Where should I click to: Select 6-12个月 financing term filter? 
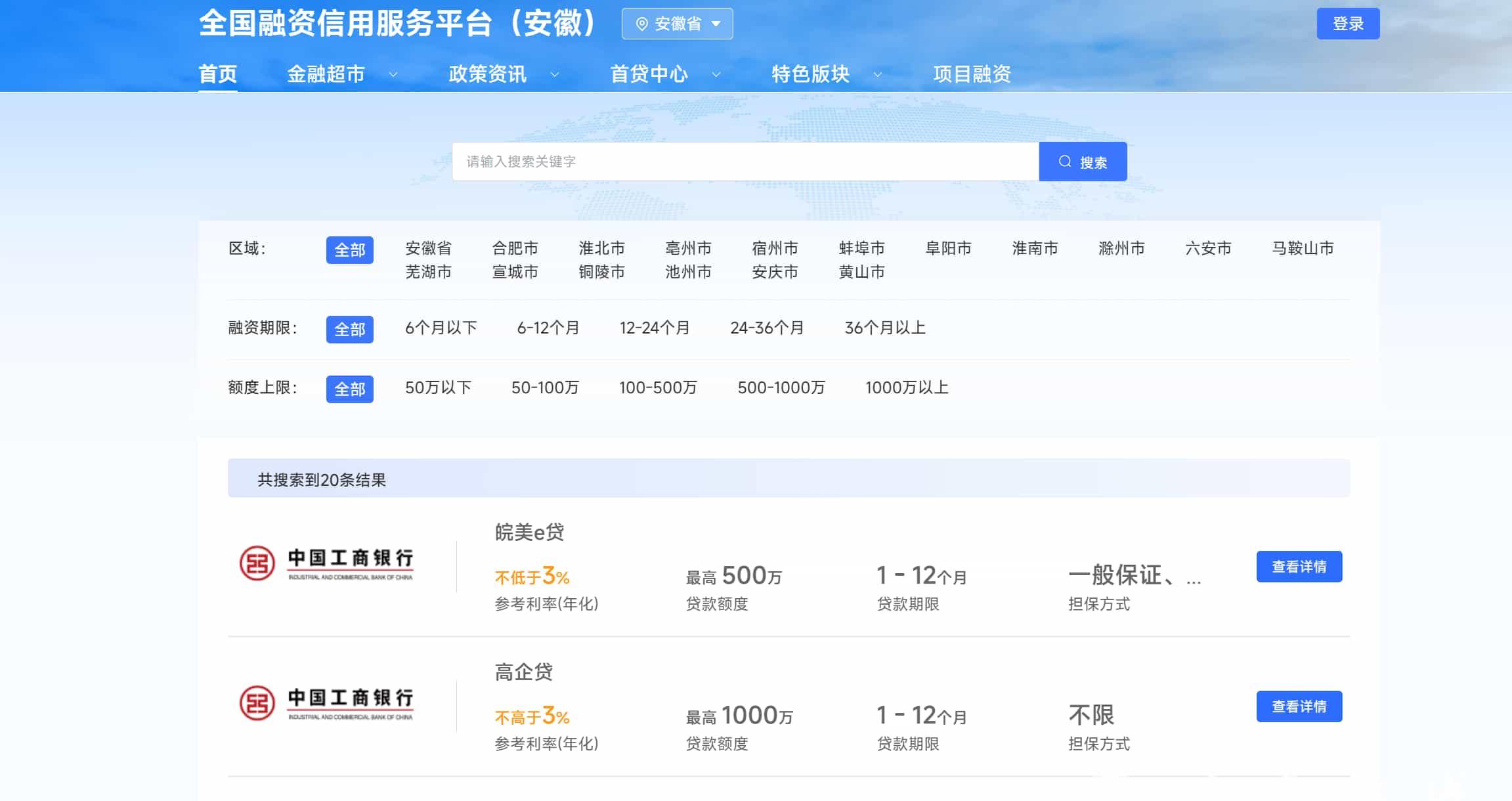tap(548, 328)
